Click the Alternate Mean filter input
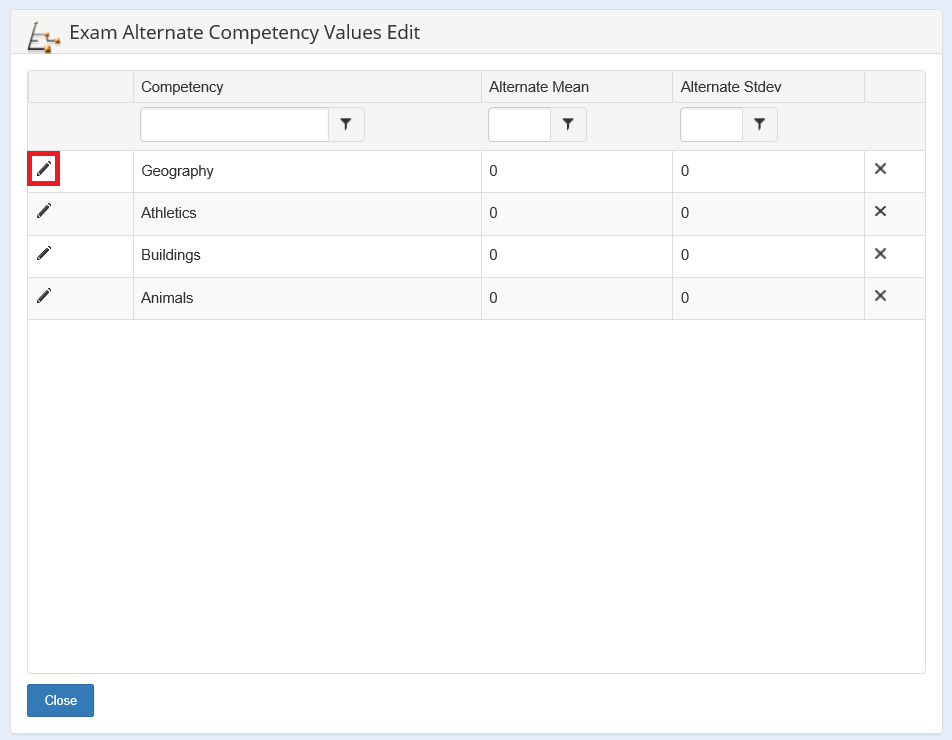952x740 pixels. pyautogui.click(x=519, y=125)
